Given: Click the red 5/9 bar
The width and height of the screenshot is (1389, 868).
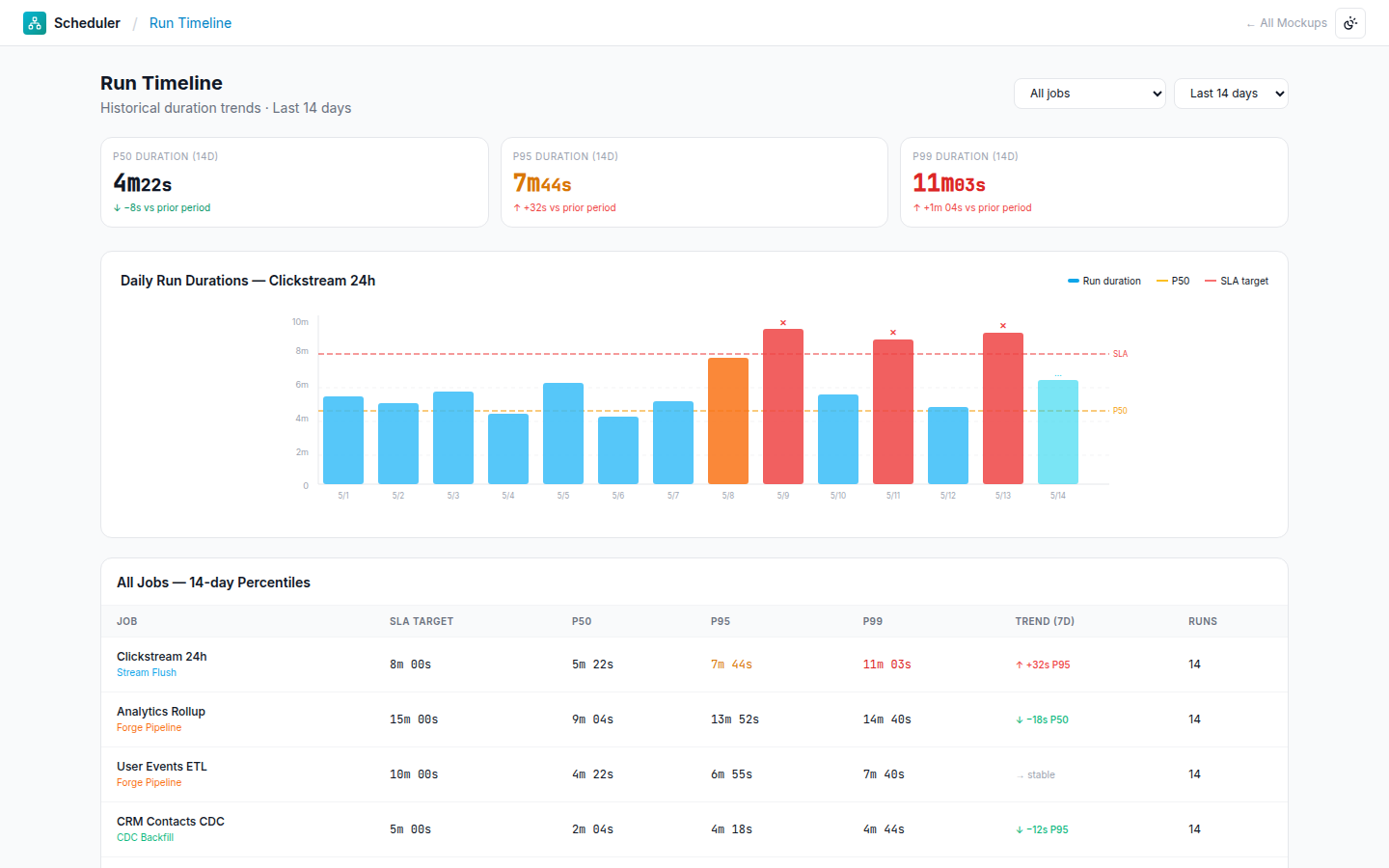Looking at the screenshot, I should tap(783, 406).
